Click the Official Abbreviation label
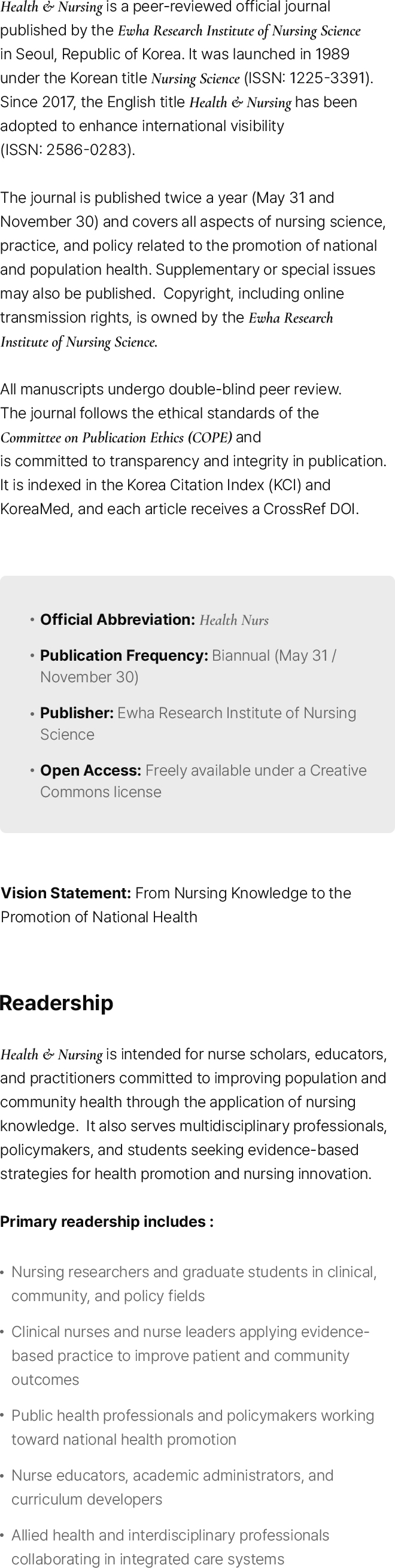Screen dimensions: 395x1568 (117, 619)
